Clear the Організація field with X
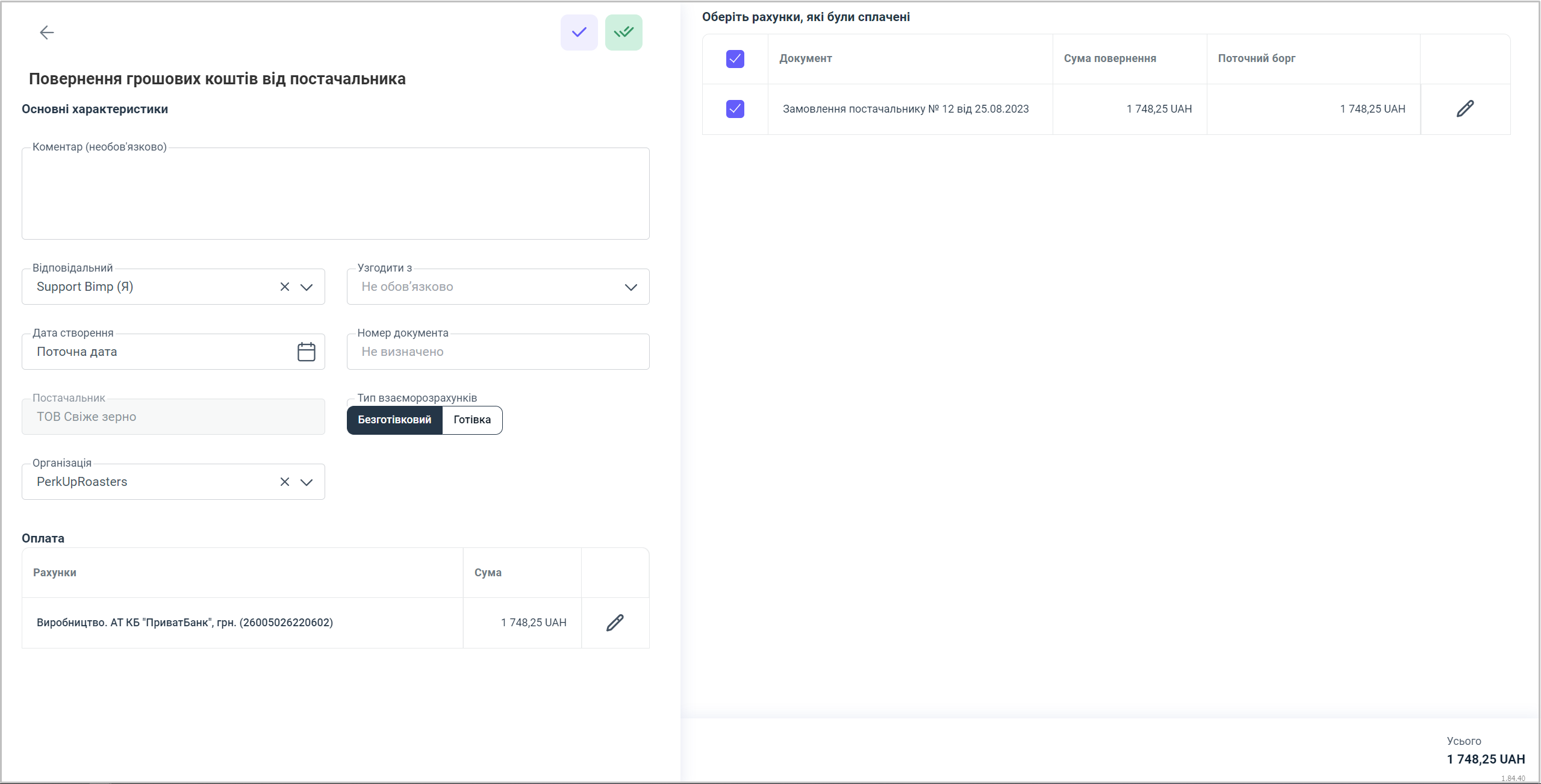The image size is (1541, 784). 285,482
